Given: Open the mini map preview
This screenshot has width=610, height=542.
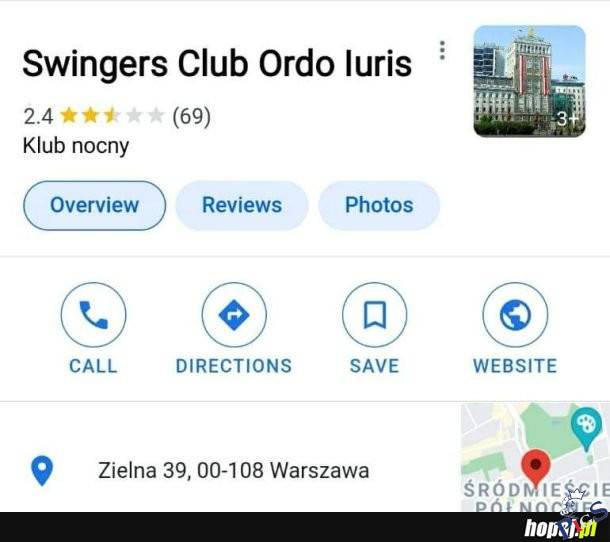Looking at the screenshot, I should 535,458.
